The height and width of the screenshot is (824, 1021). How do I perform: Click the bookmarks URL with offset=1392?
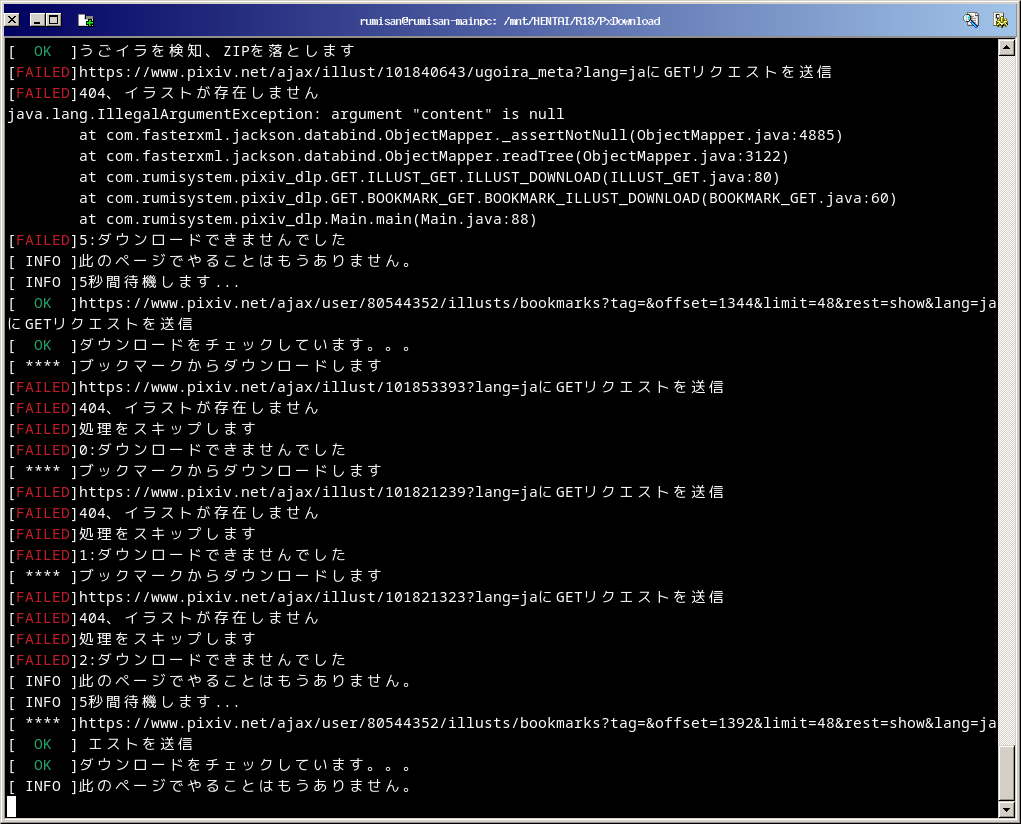[537, 723]
